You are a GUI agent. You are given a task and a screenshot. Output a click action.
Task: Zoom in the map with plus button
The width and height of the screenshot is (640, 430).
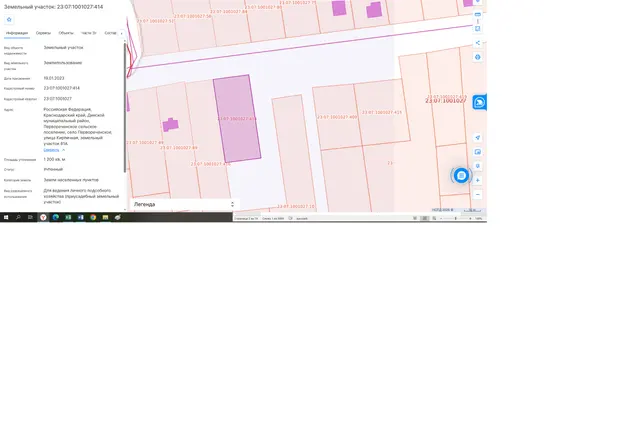(478, 180)
